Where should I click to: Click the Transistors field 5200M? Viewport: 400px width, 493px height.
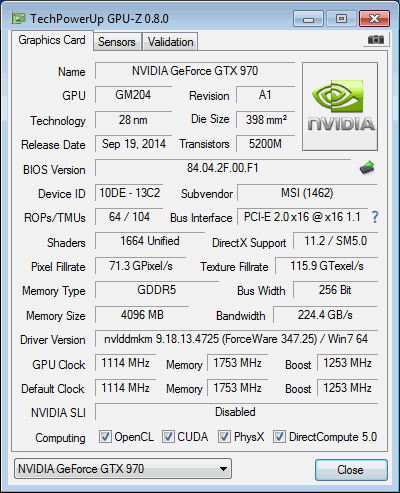[x=265, y=144]
